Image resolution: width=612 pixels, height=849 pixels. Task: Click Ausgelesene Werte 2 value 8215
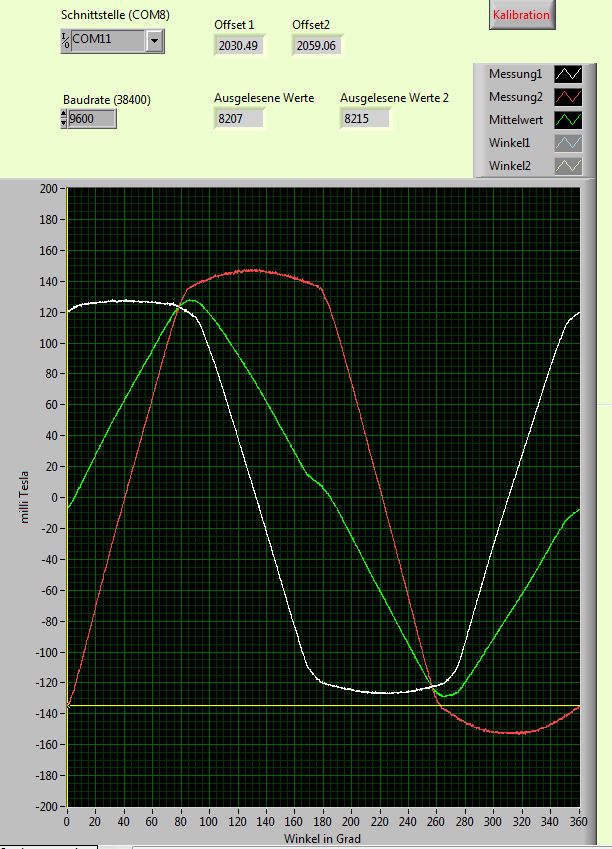(x=364, y=119)
